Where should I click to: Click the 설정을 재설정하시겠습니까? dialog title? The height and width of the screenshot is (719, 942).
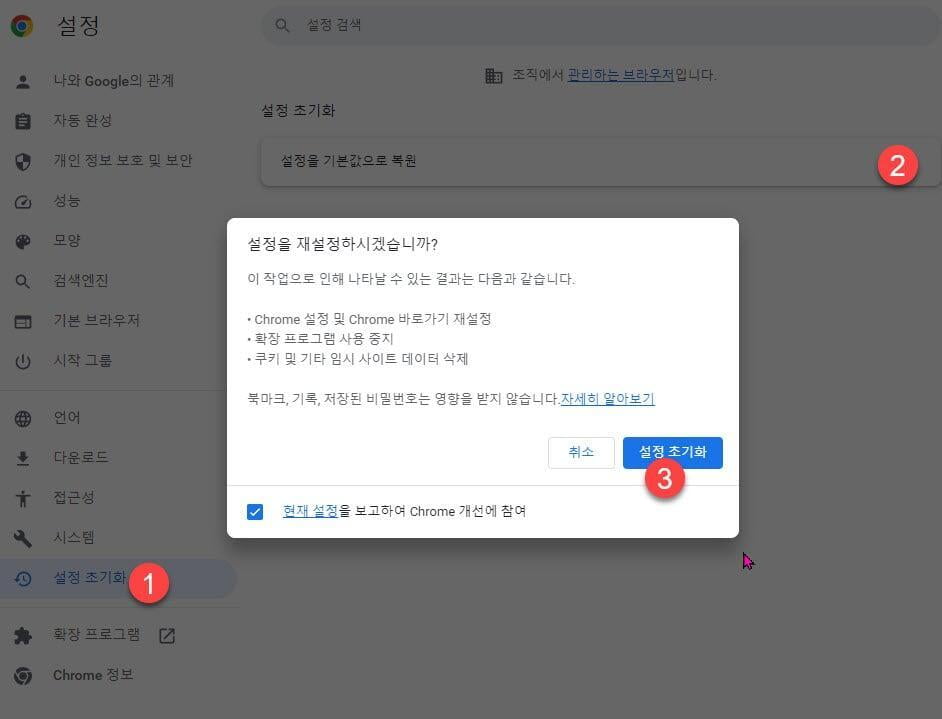[x=342, y=244]
